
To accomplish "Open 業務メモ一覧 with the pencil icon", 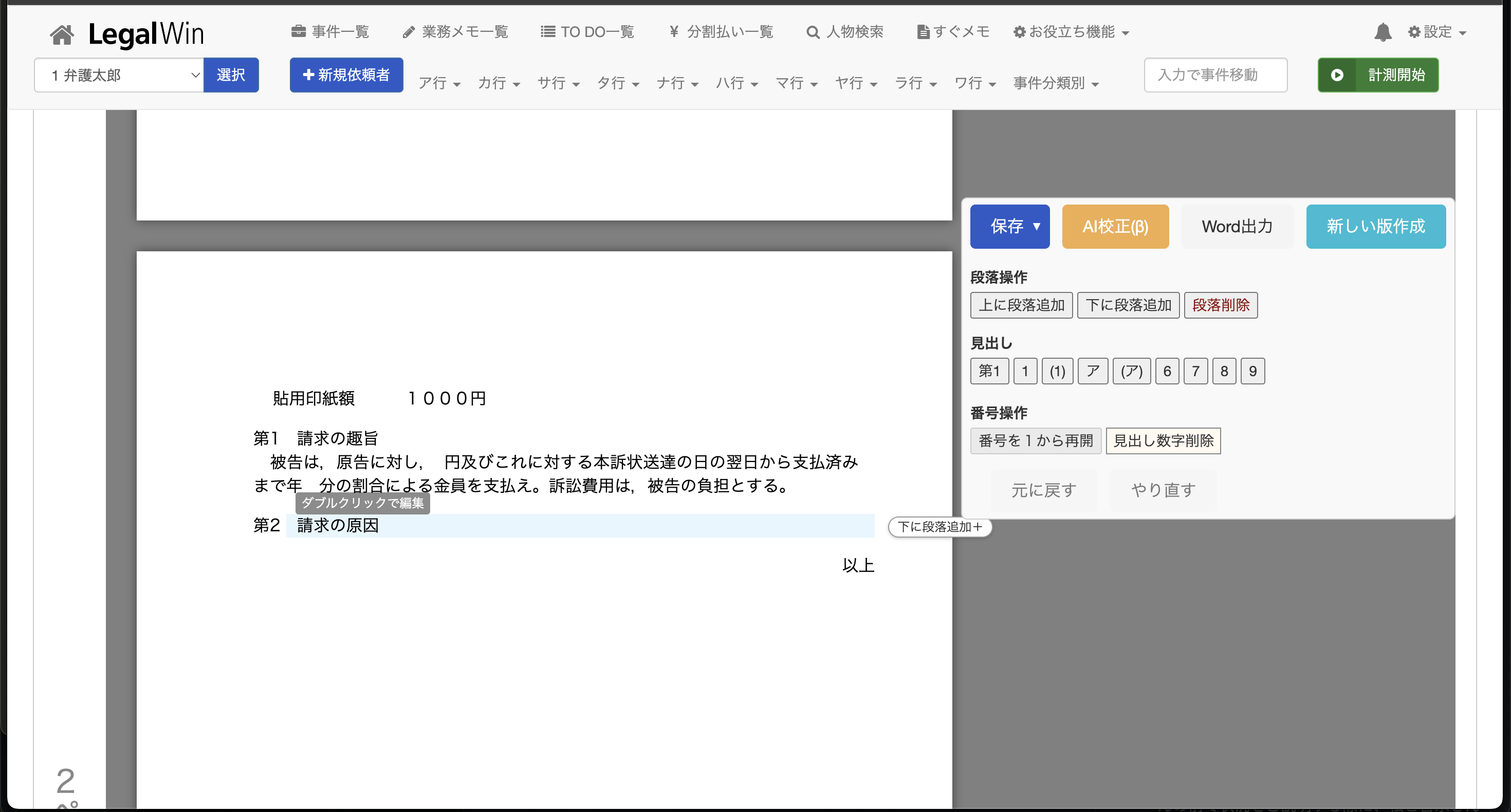I will click(x=455, y=32).
